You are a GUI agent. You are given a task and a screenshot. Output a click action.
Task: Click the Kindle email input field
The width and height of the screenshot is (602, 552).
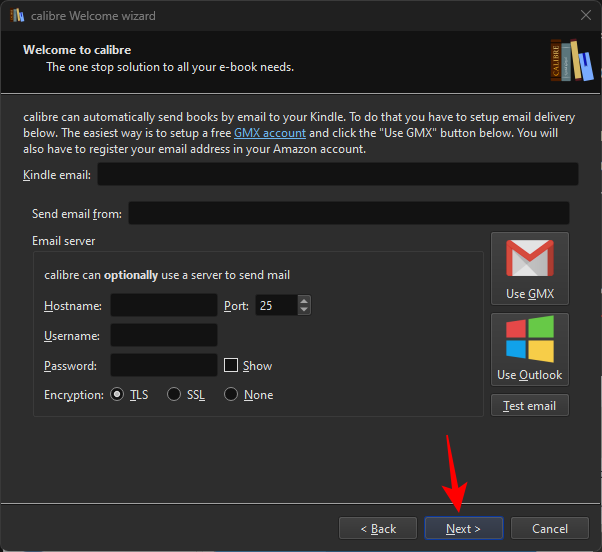(337, 175)
